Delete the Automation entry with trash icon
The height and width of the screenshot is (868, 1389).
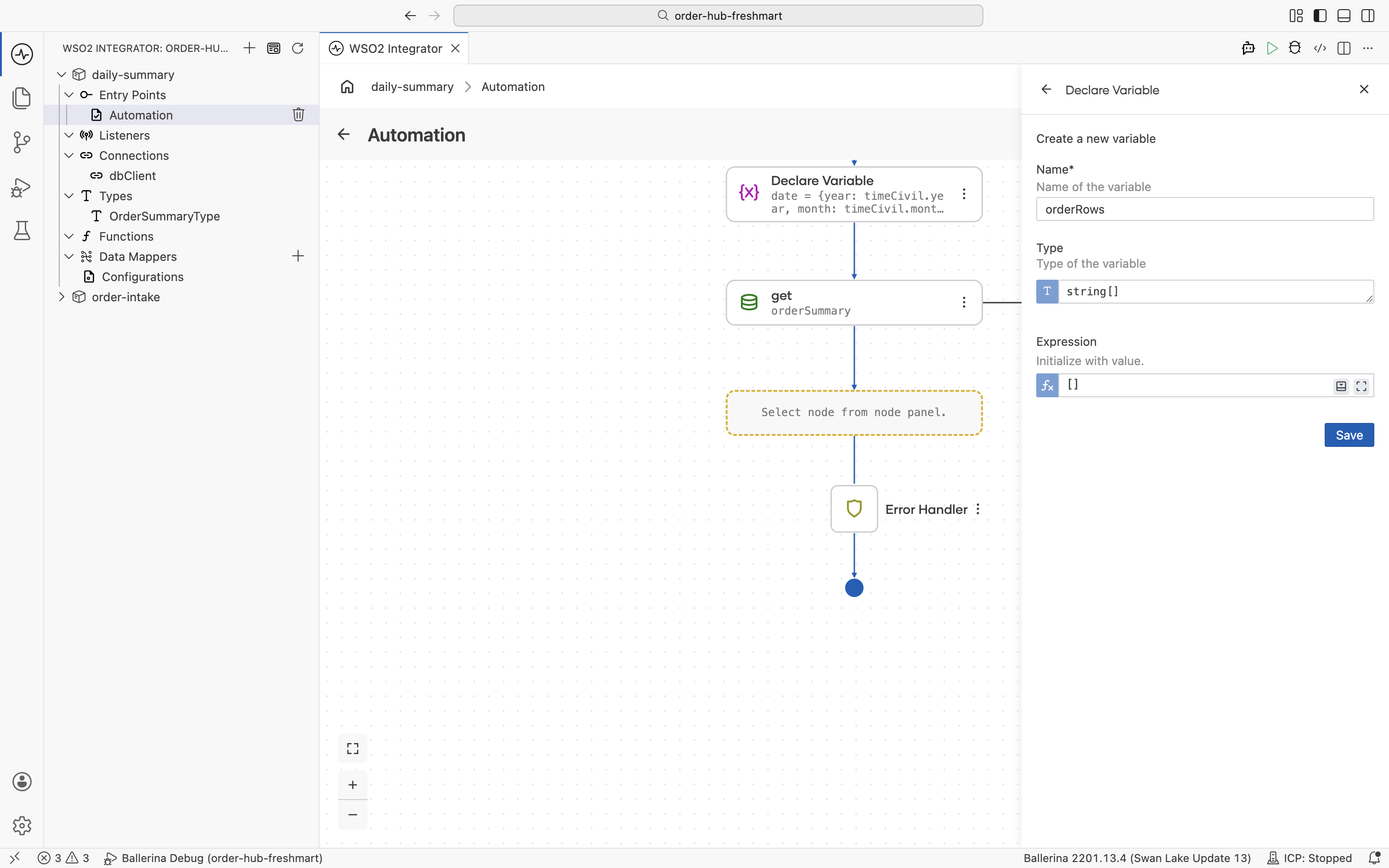(x=299, y=115)
